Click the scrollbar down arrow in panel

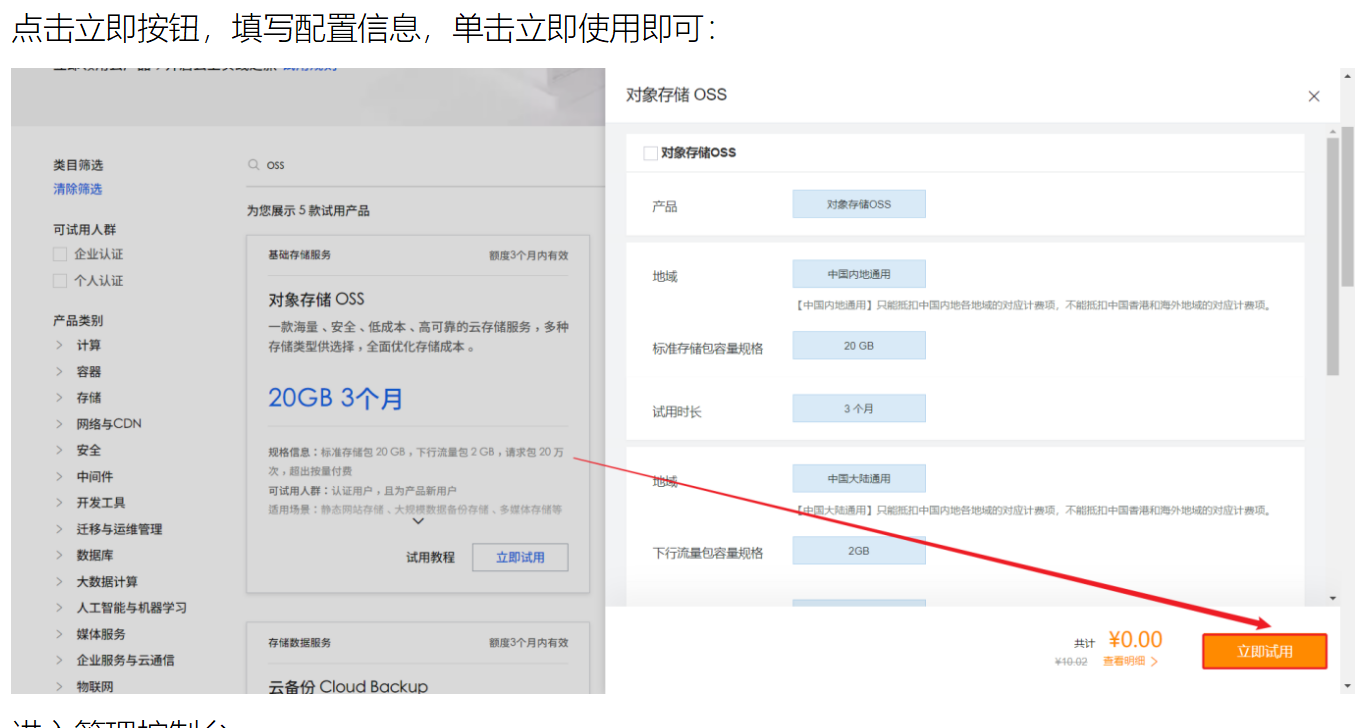pyautogui.click(x=1332, y=598)
